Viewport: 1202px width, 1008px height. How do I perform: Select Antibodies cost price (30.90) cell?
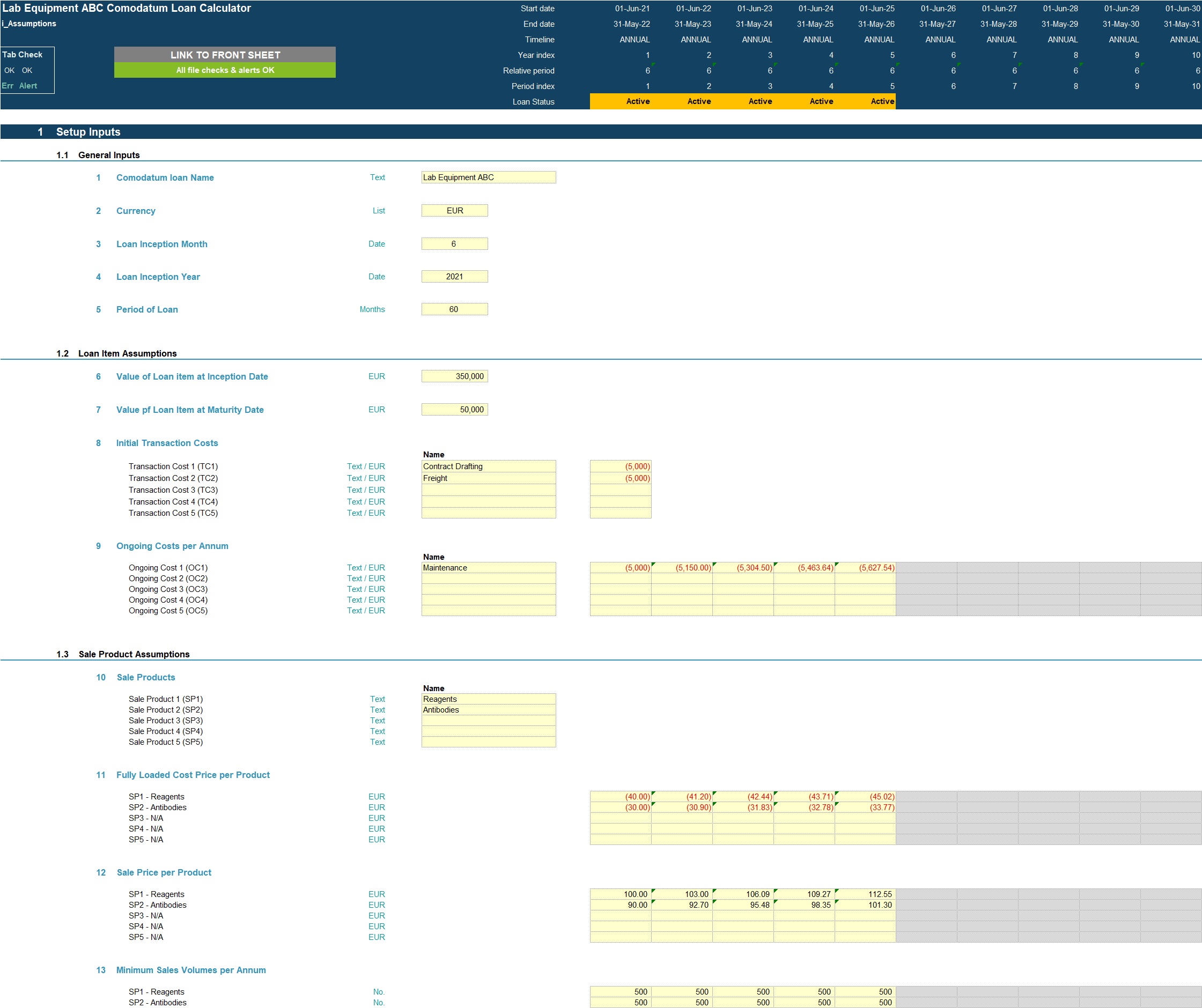tap(682, 808)
